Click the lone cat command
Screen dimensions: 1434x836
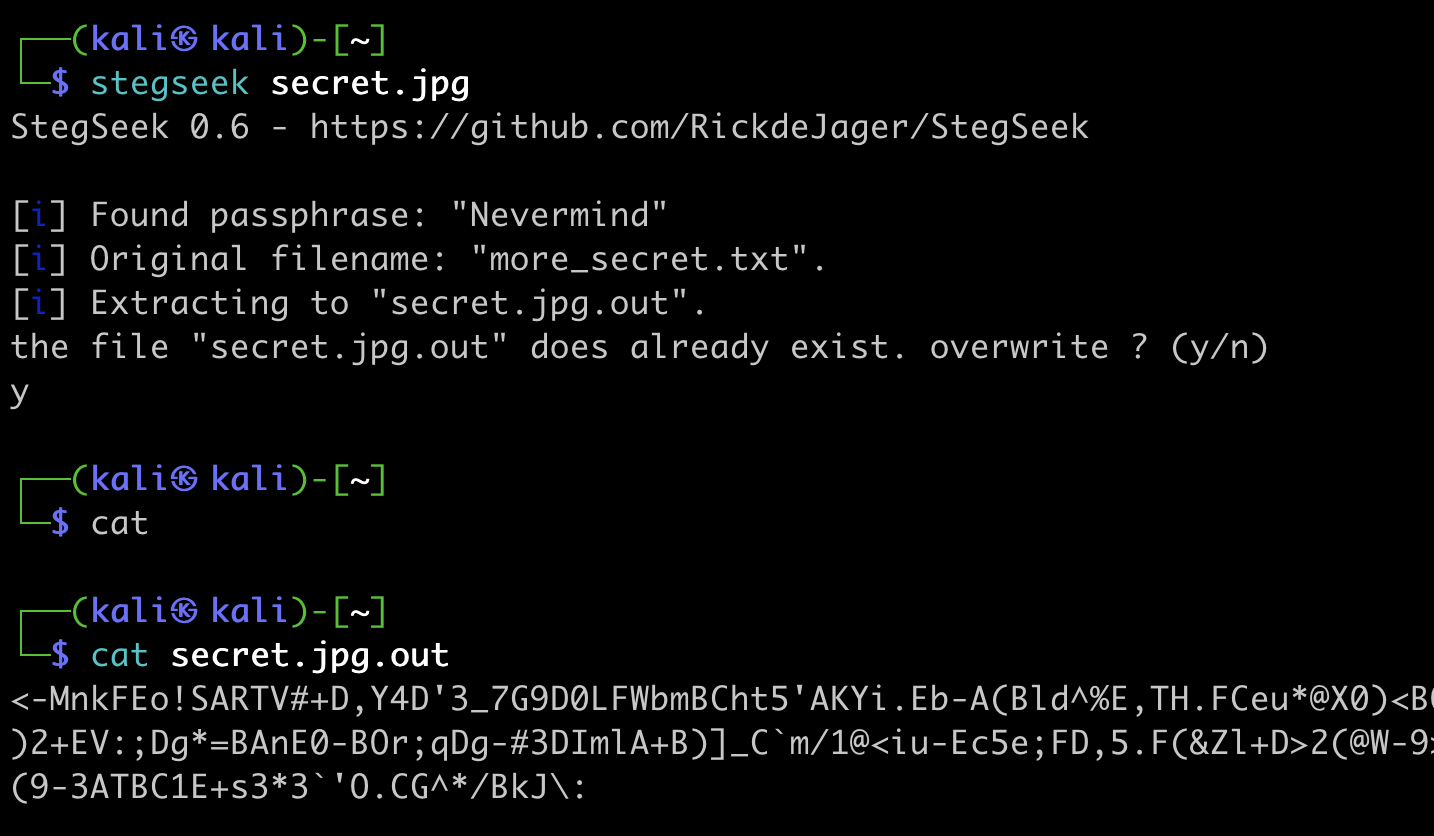(120, 523)
